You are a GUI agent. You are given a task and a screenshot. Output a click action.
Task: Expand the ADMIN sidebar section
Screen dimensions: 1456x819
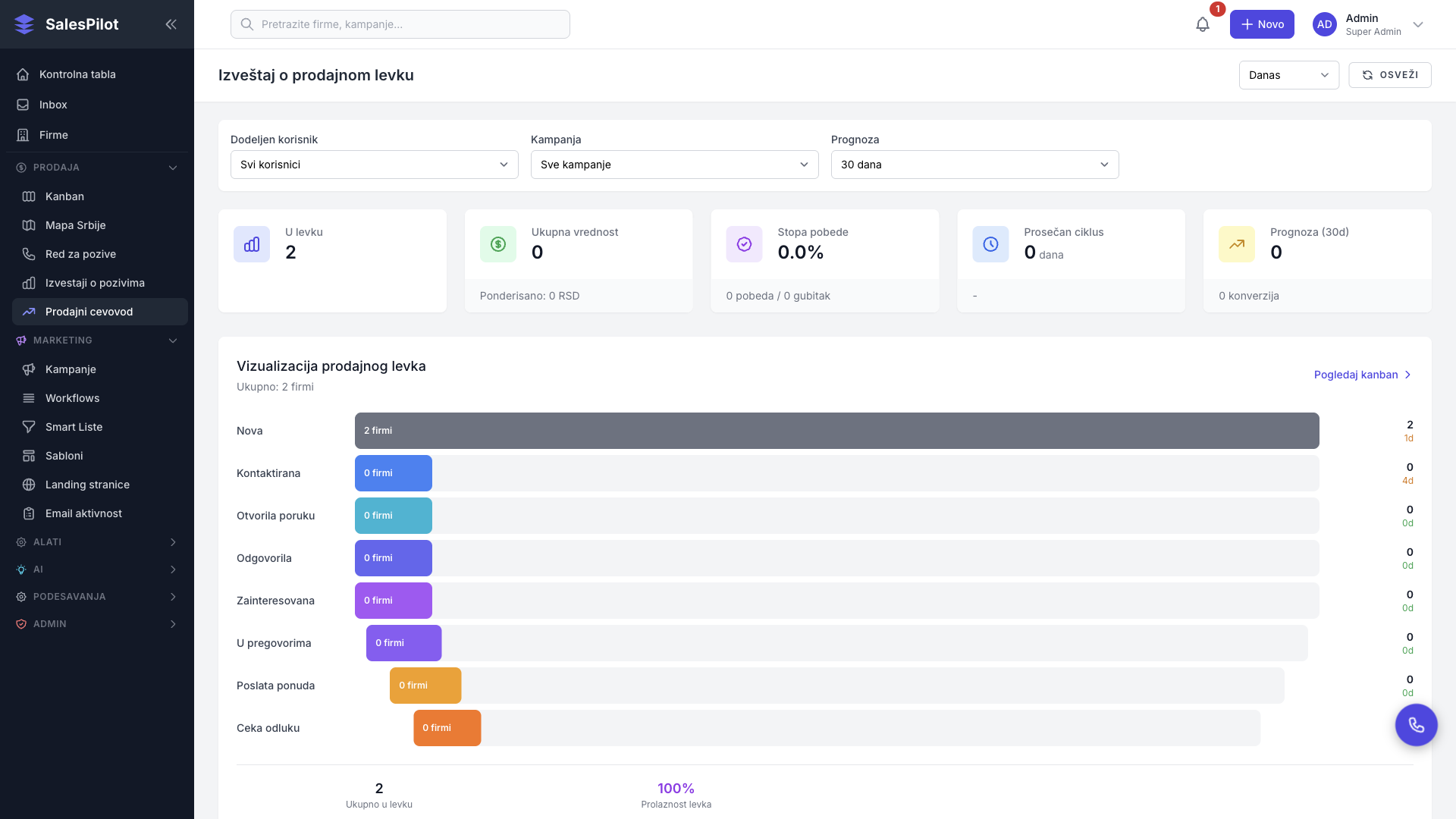tap(97, 624)
